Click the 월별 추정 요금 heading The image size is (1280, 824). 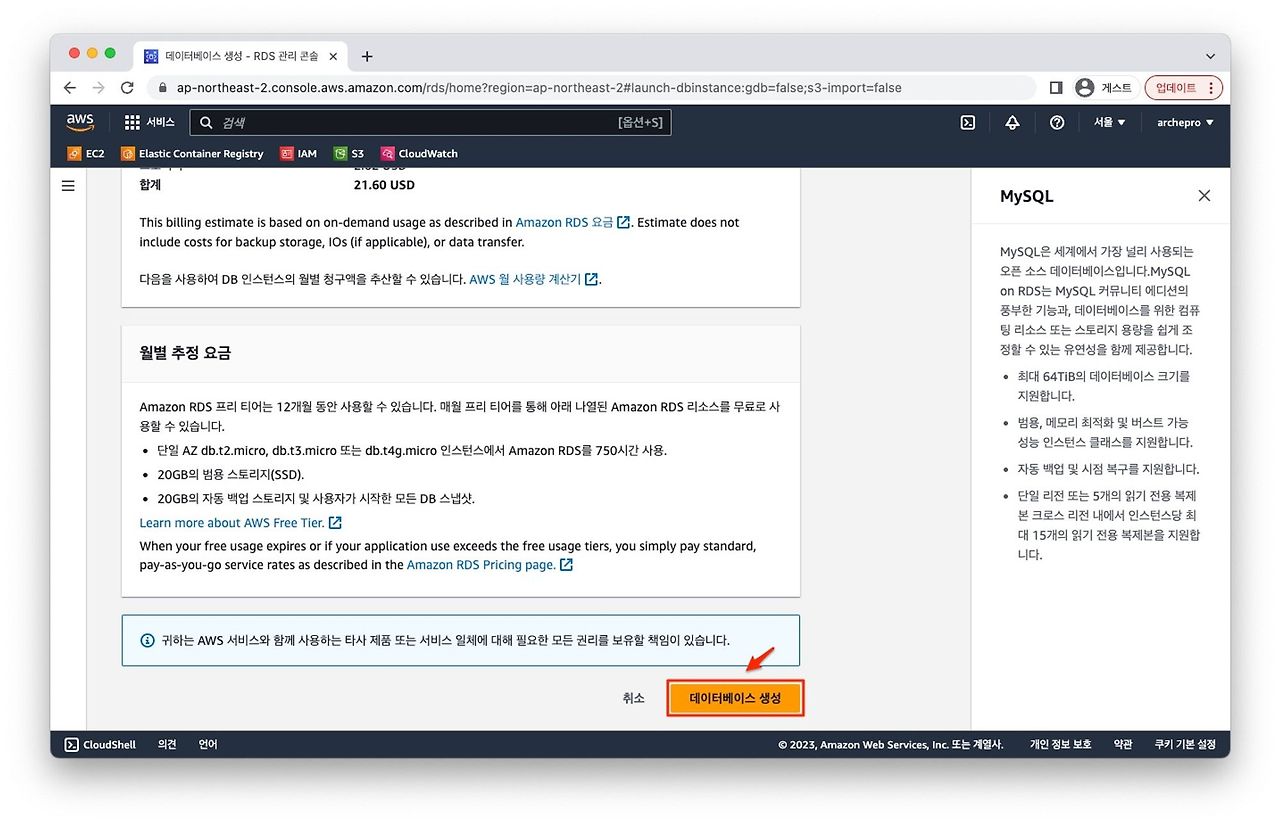click(185, 353)
